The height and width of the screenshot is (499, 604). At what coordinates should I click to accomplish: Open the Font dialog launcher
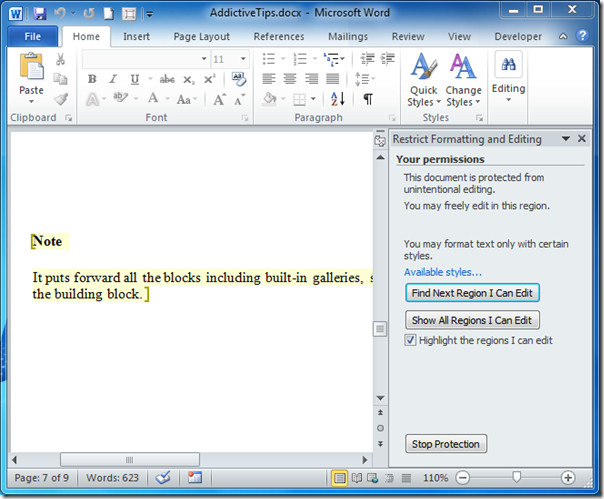(x=245, y=118)
